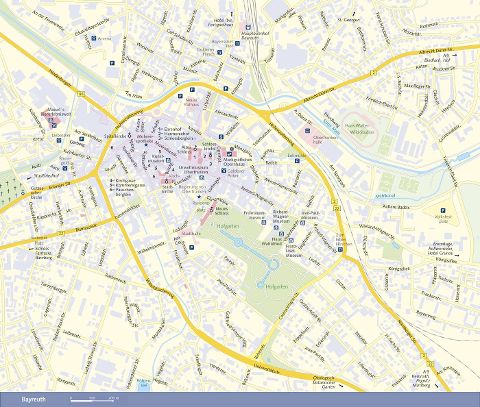The width and height of the screenshot is (480, 407).
Task: Select the Oberfrankenhalle building icon
Action: (x=308, y=131)
